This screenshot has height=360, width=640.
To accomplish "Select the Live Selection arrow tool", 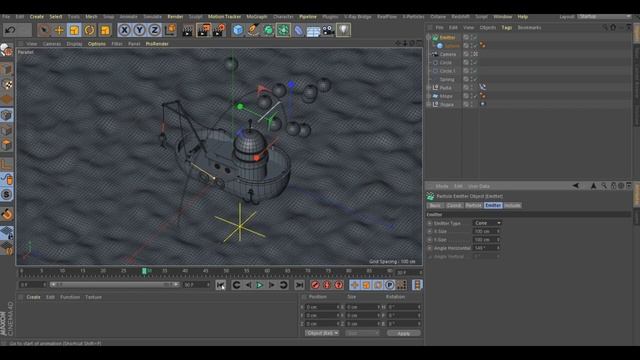I will pyautogui.click(x=44, y=30).
